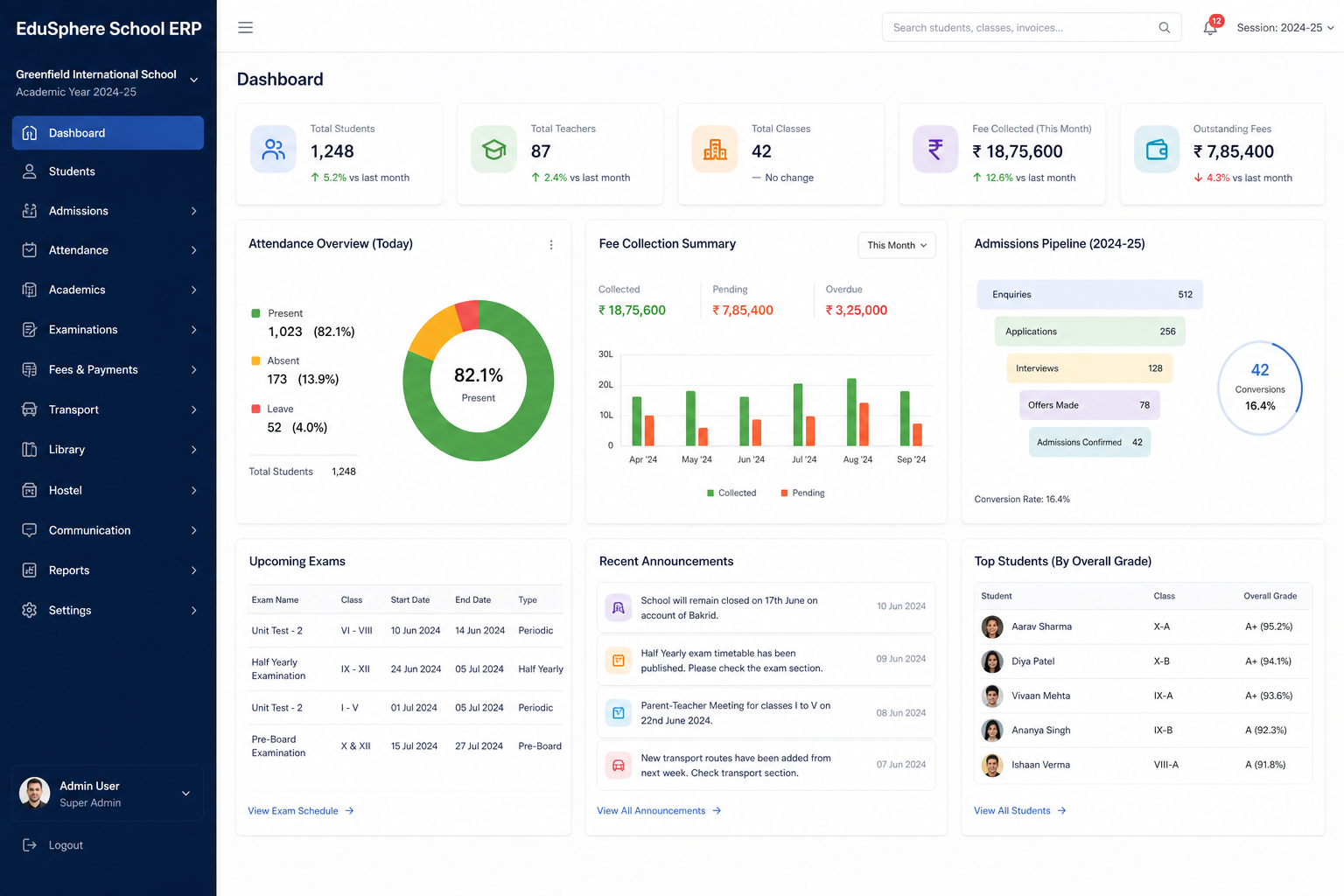Screen dimensions: 1344x896
Task: Click Pre-Board Examination exam name
Action: tap(279, 746)
